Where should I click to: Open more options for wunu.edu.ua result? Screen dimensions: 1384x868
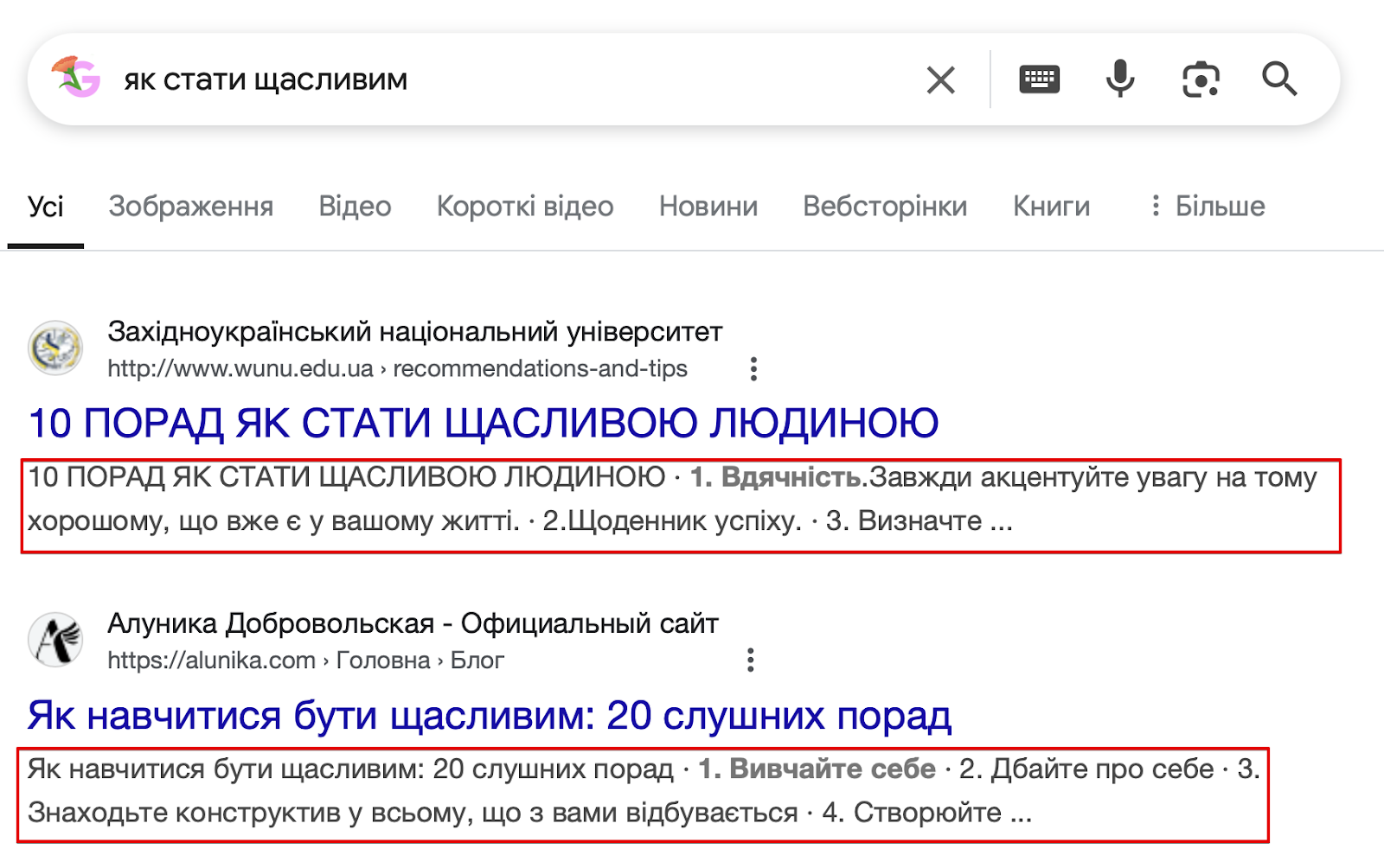pos(753,369)
